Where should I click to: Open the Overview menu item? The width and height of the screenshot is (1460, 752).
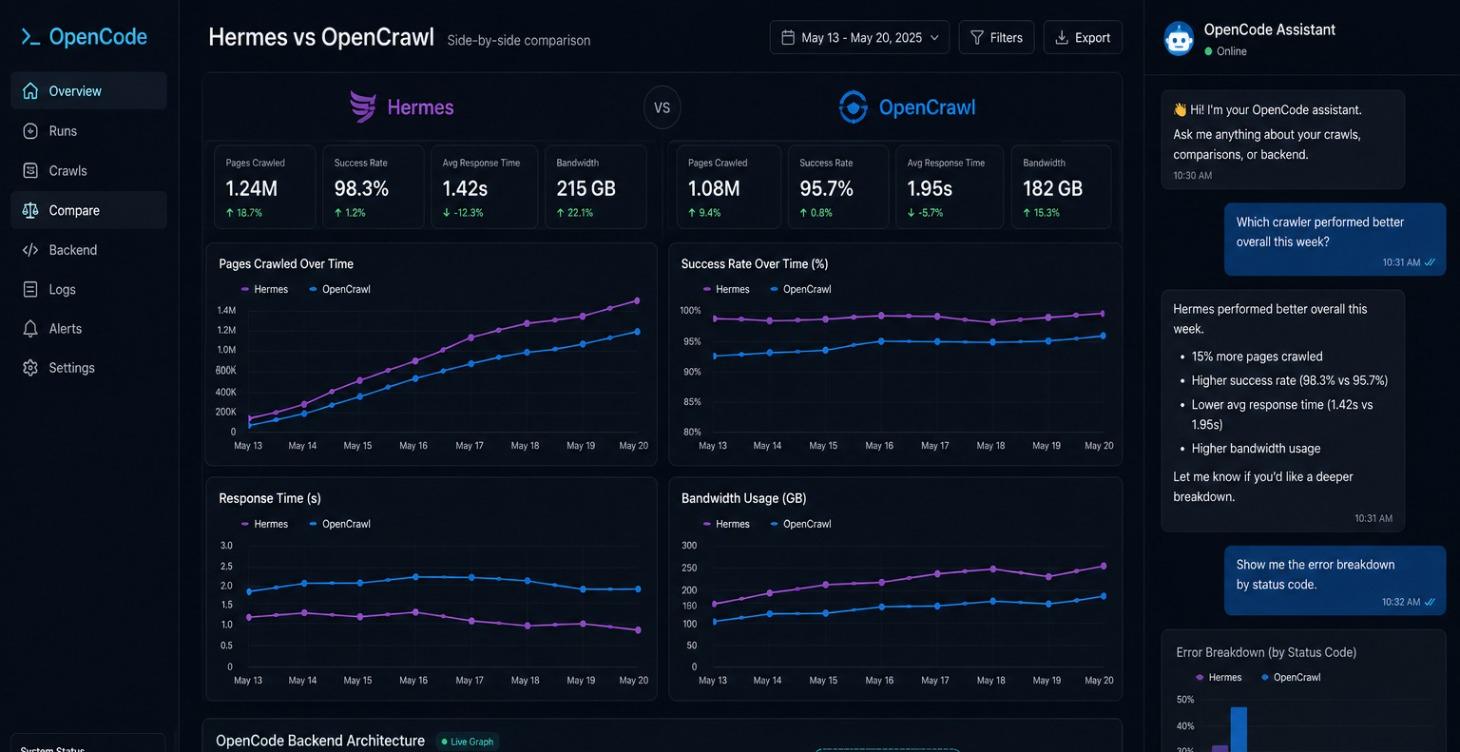89,91
